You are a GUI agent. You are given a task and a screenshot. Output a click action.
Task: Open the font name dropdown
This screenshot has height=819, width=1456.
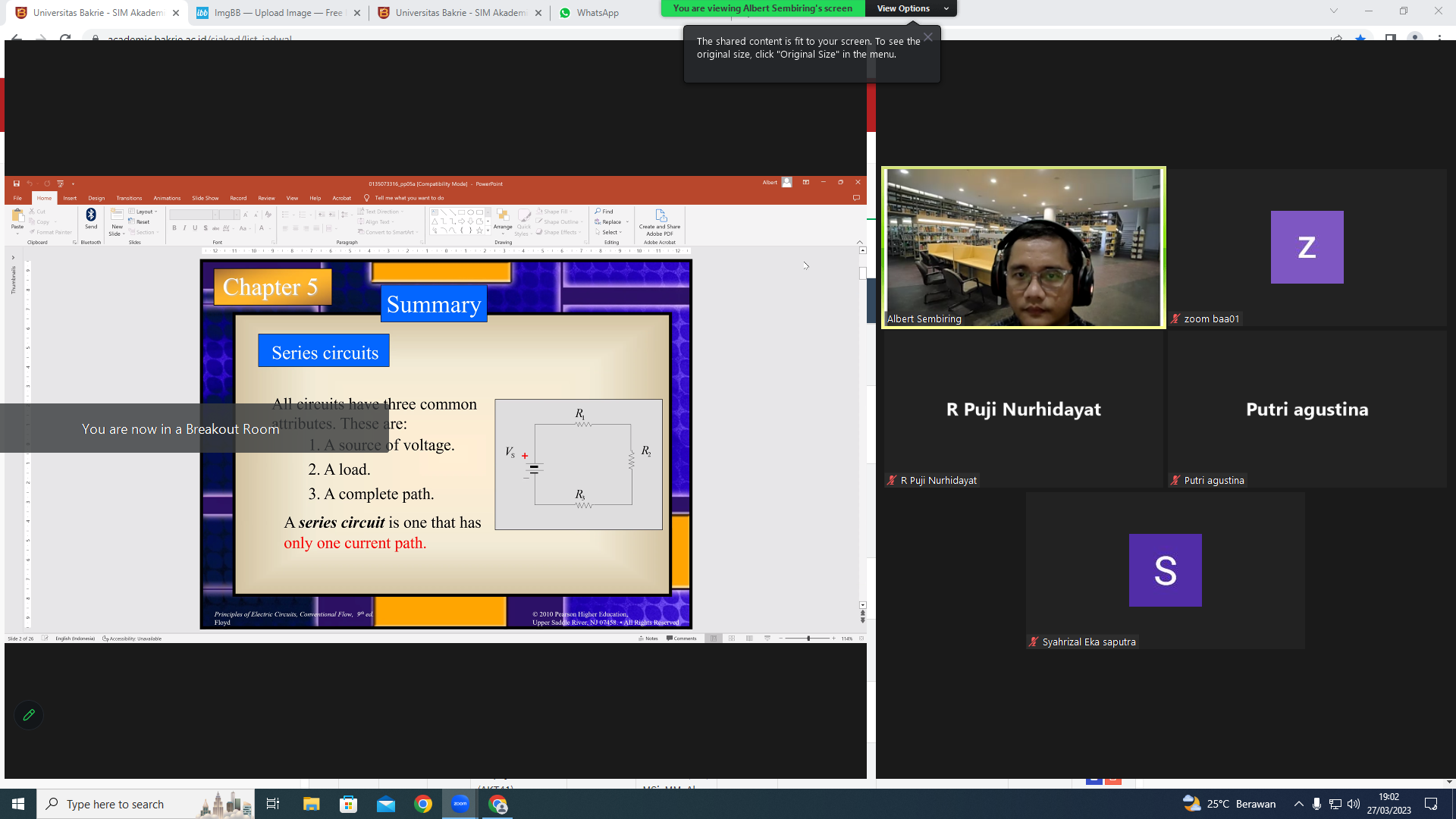point(215,215)
